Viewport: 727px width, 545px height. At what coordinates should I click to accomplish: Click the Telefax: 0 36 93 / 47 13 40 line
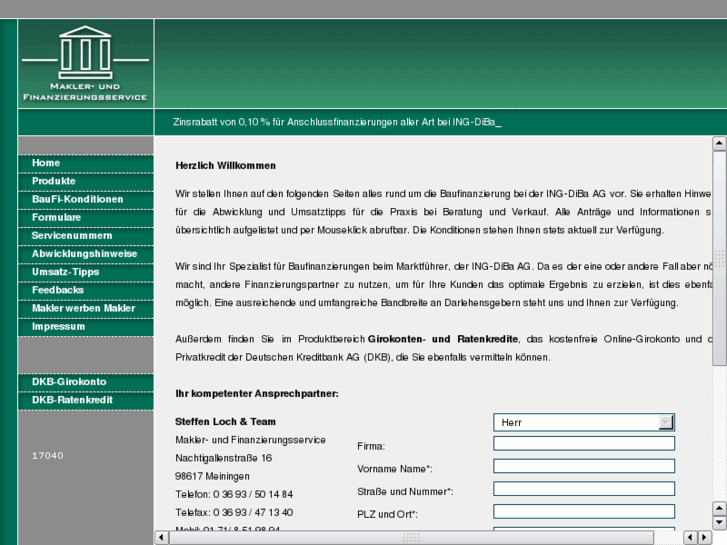tap(234, 513)
